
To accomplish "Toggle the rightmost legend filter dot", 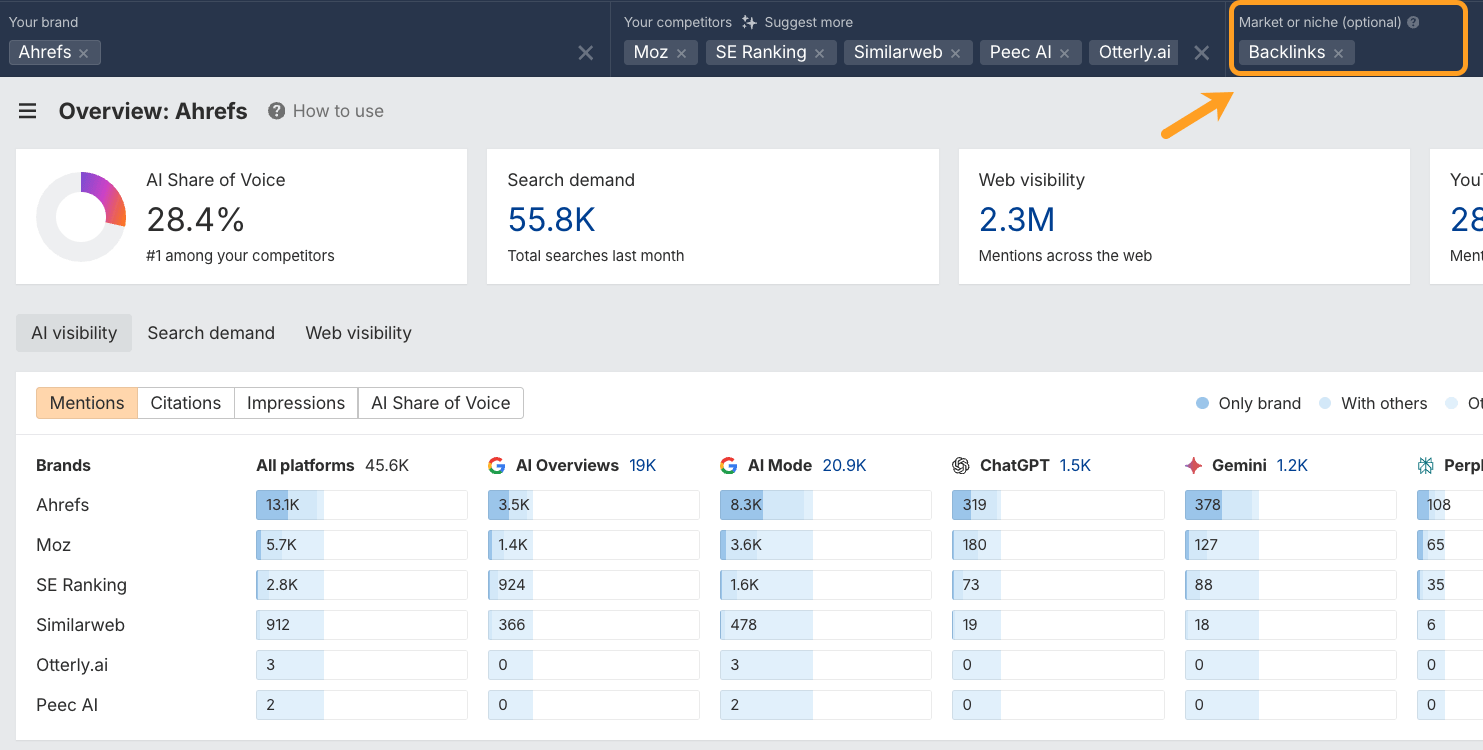I will pyautogui.click(x=1452, y=403).
